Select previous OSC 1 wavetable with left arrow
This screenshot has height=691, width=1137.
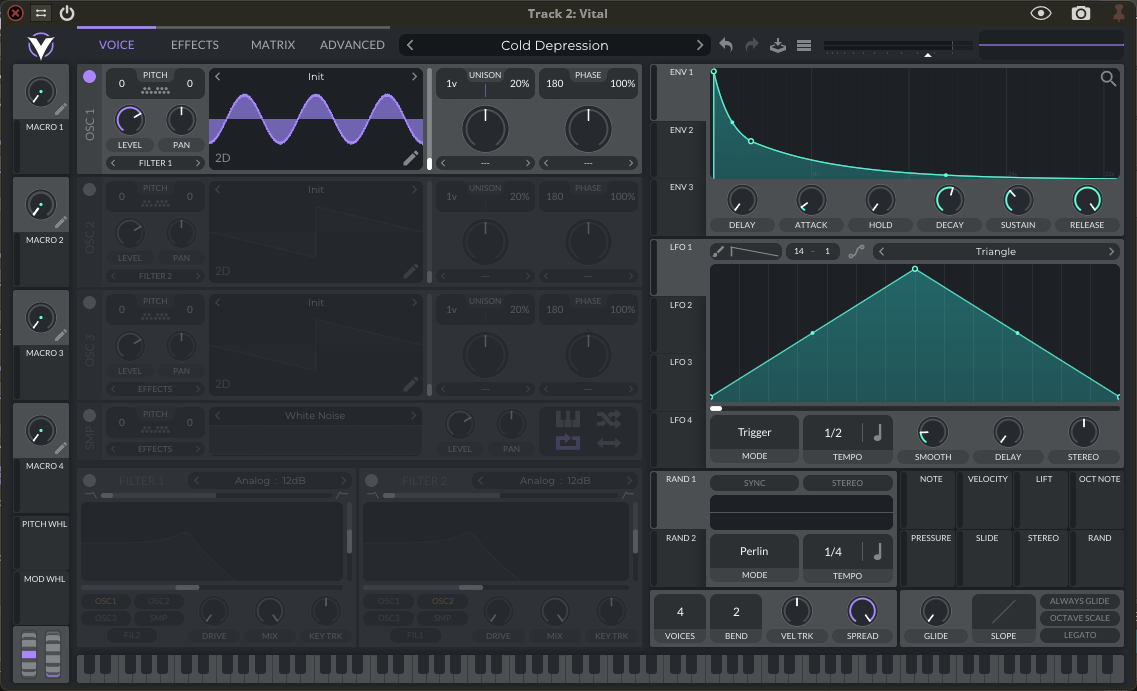(x=218, y=77)
